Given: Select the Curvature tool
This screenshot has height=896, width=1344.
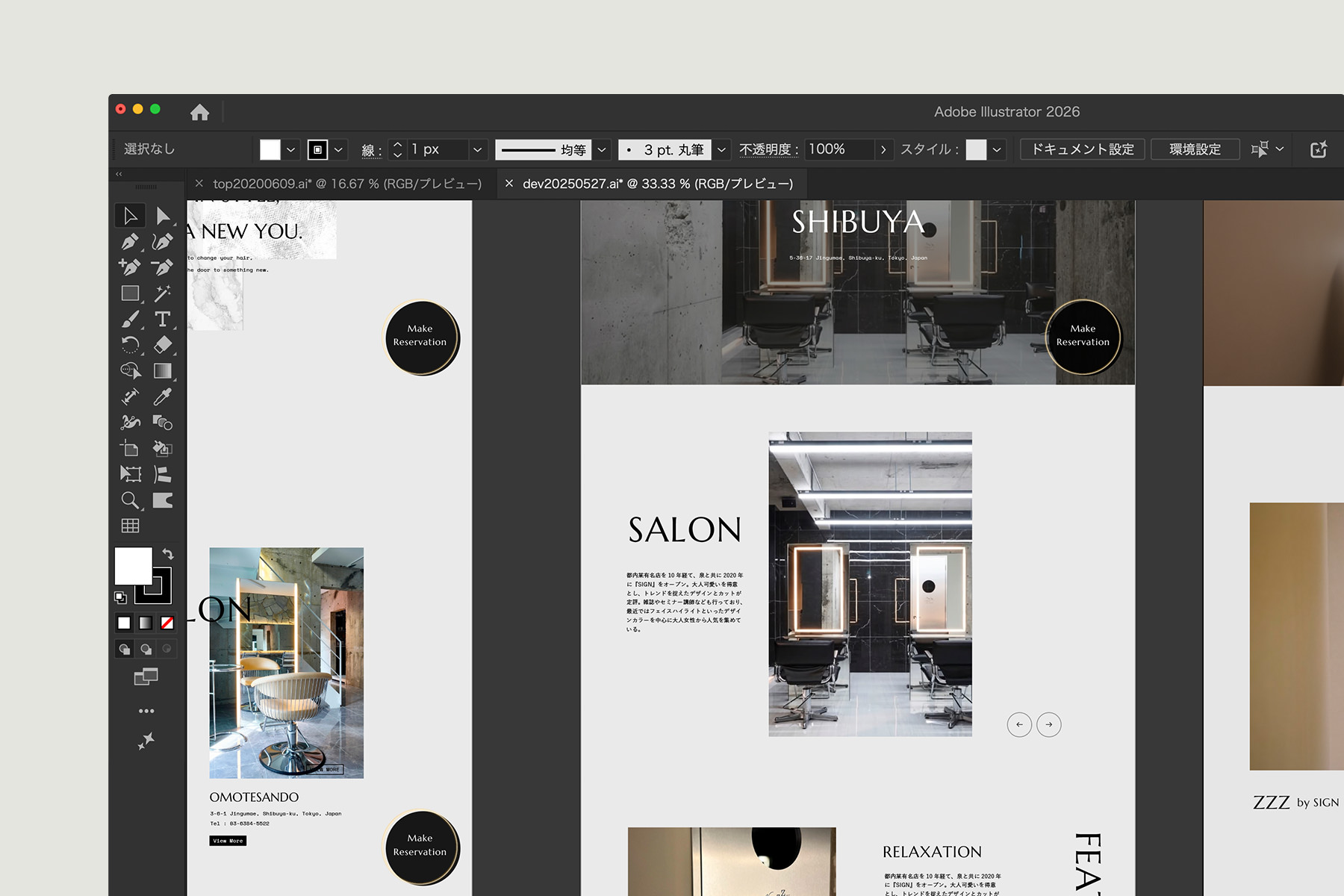Looking at the screenshot, I should click(x=162, y=242).
